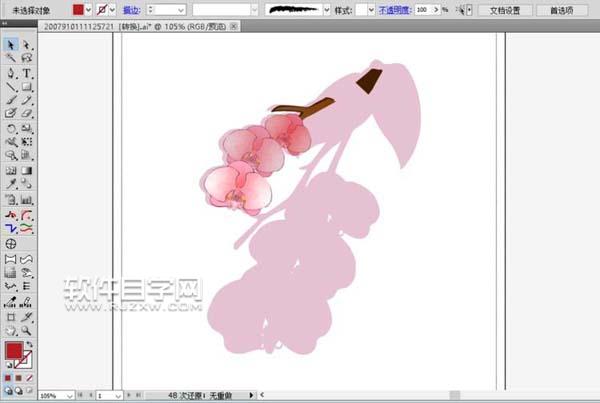Select the Paintbrush tool
The height and width of the screenshot is (403, 600).
click(11, 101)
